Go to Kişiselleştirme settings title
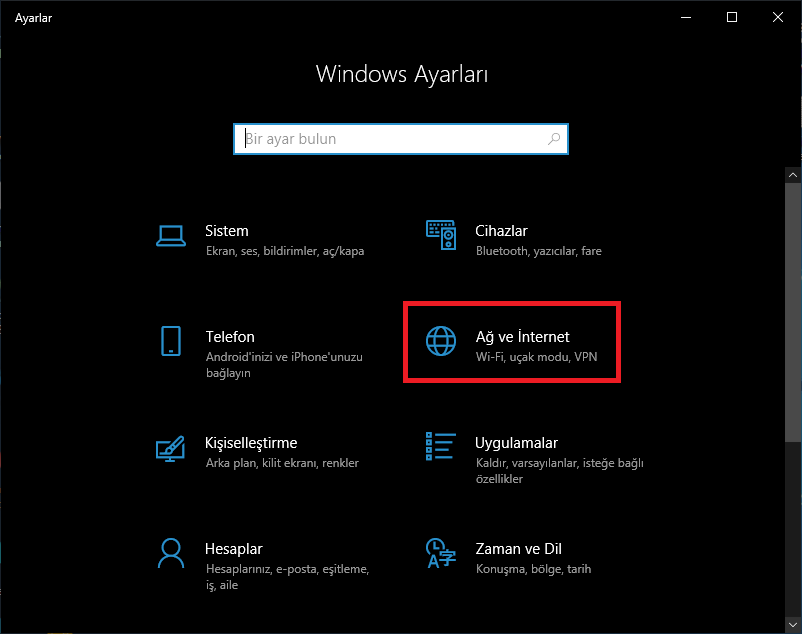This screenshot has height=634, width=802. 251,443
